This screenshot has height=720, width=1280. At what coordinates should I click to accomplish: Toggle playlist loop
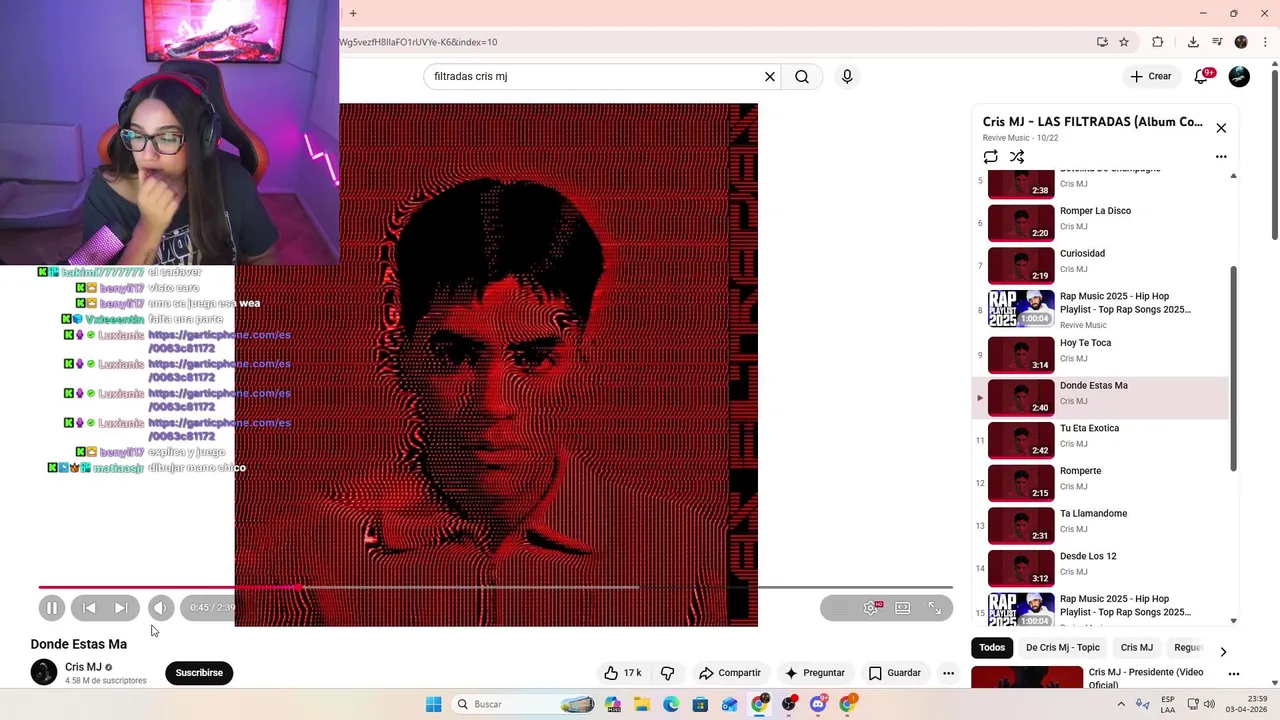[990, 157]
